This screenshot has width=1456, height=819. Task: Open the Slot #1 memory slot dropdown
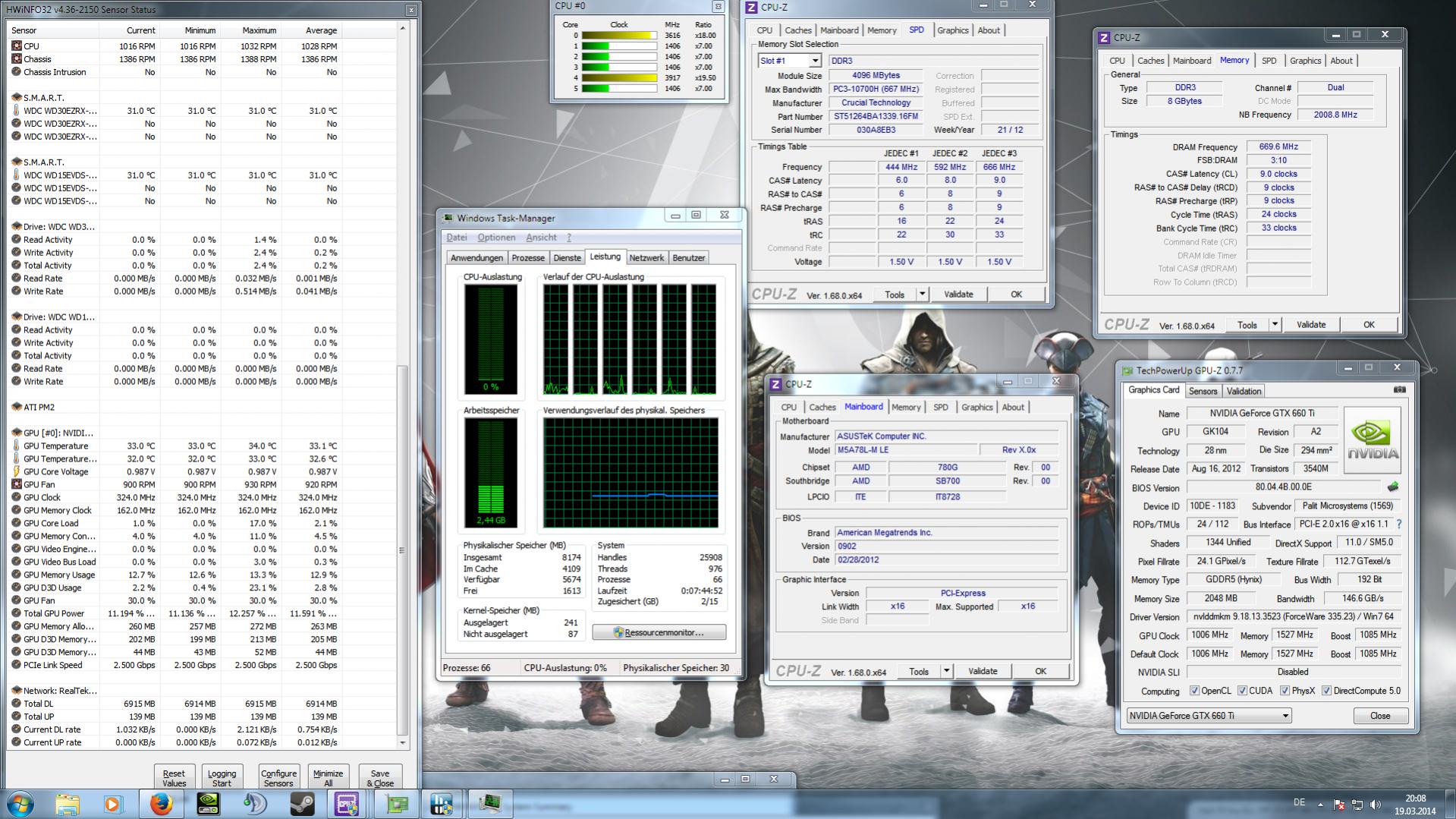[x=790, y=61]
